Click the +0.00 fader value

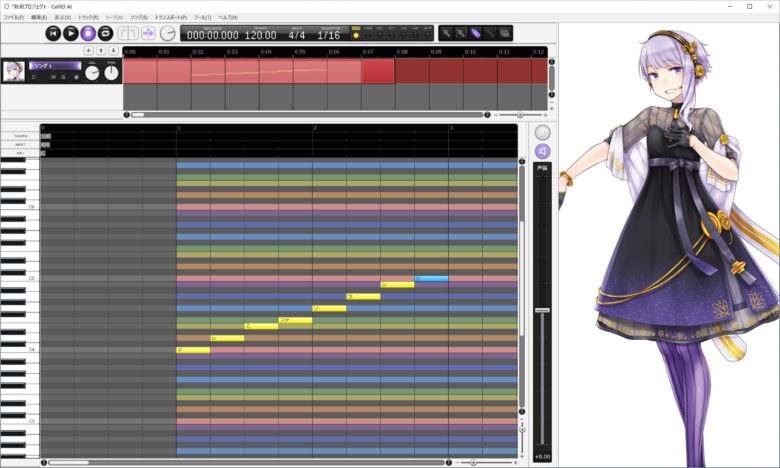(542, 457)
